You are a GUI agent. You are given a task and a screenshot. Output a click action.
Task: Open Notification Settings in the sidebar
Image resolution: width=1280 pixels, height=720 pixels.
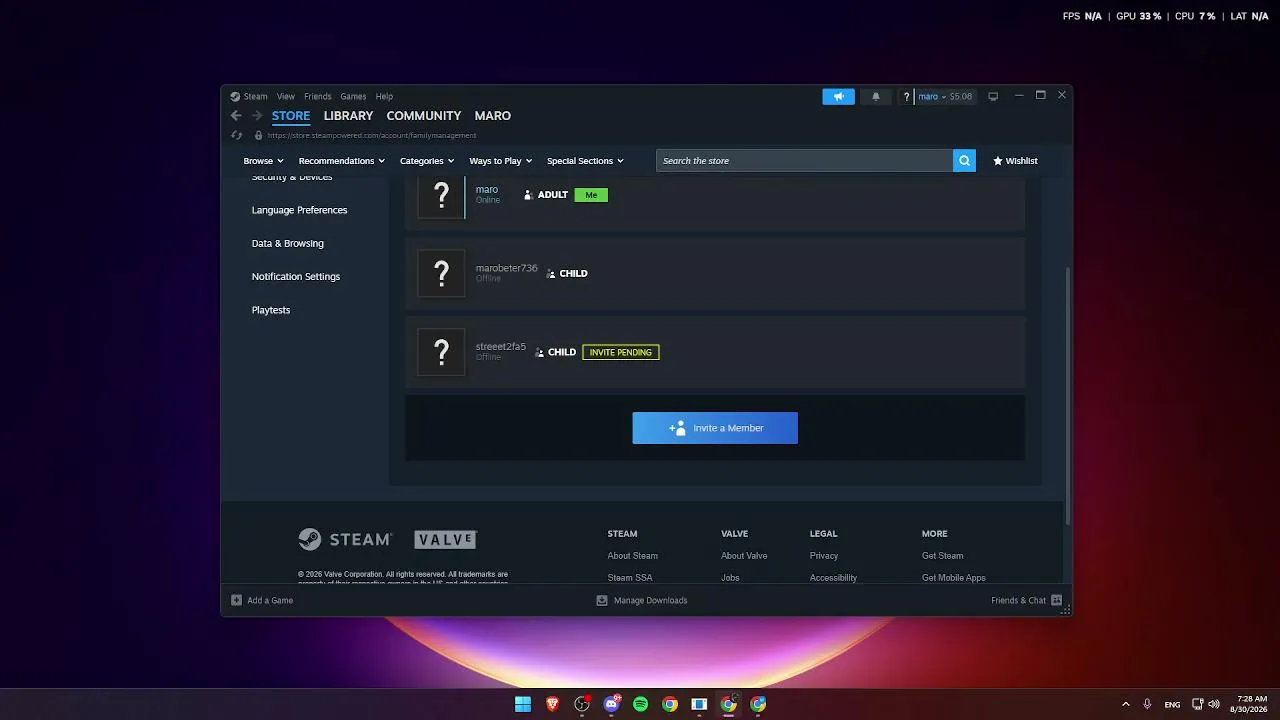(x=296, y=276)
